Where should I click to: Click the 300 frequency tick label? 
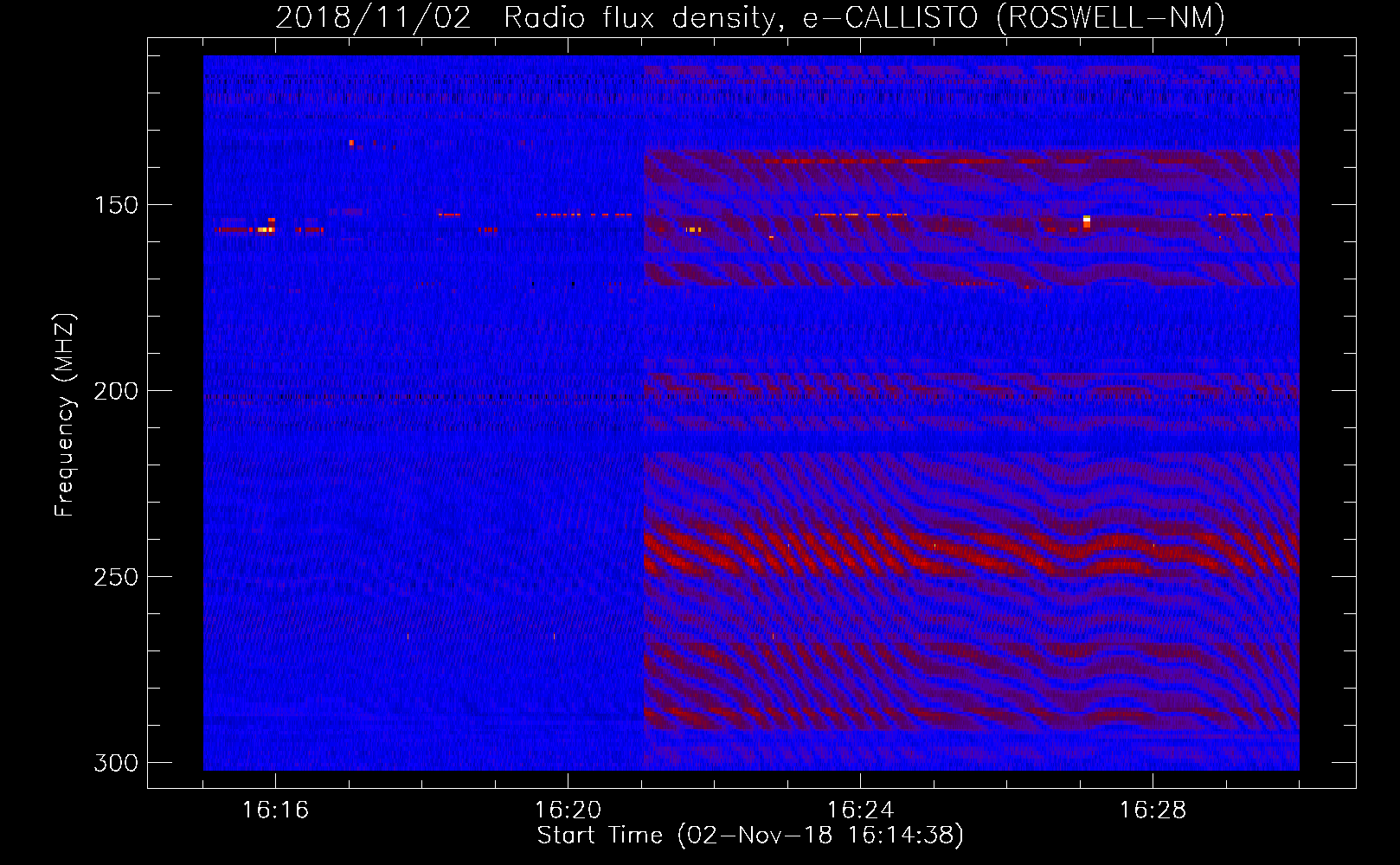(x=116, y=763)
